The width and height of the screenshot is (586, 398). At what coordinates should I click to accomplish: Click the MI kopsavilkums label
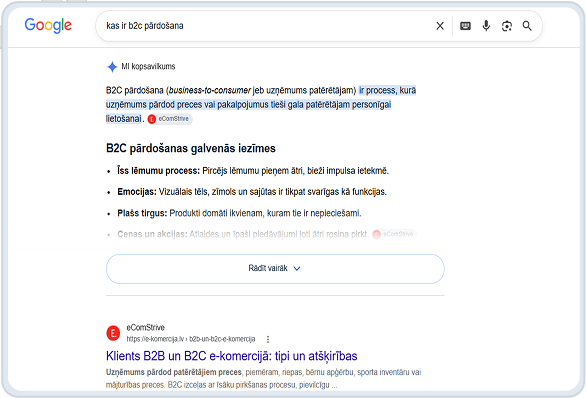point(148,67)
